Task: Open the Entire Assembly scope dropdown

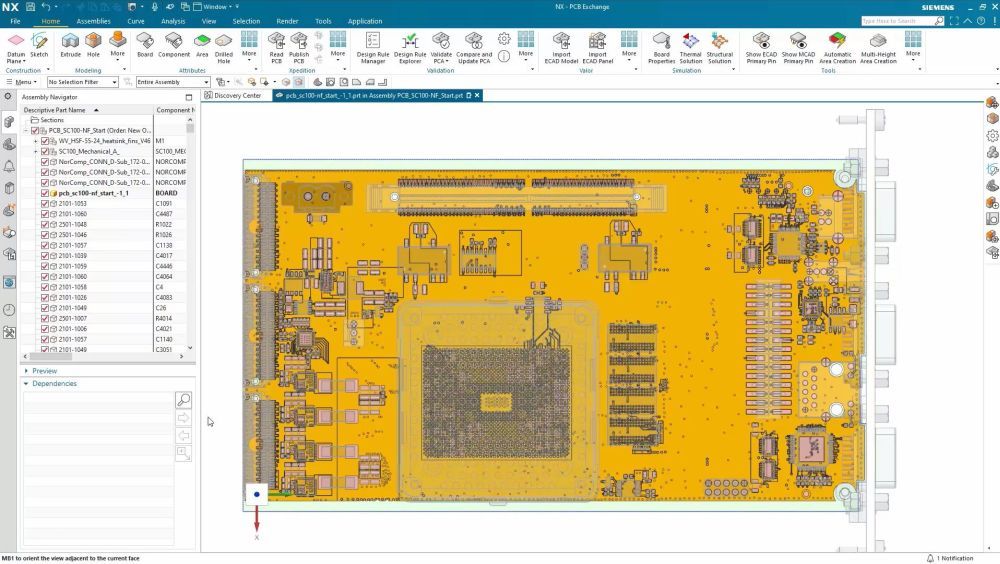Action: (173, 82)
